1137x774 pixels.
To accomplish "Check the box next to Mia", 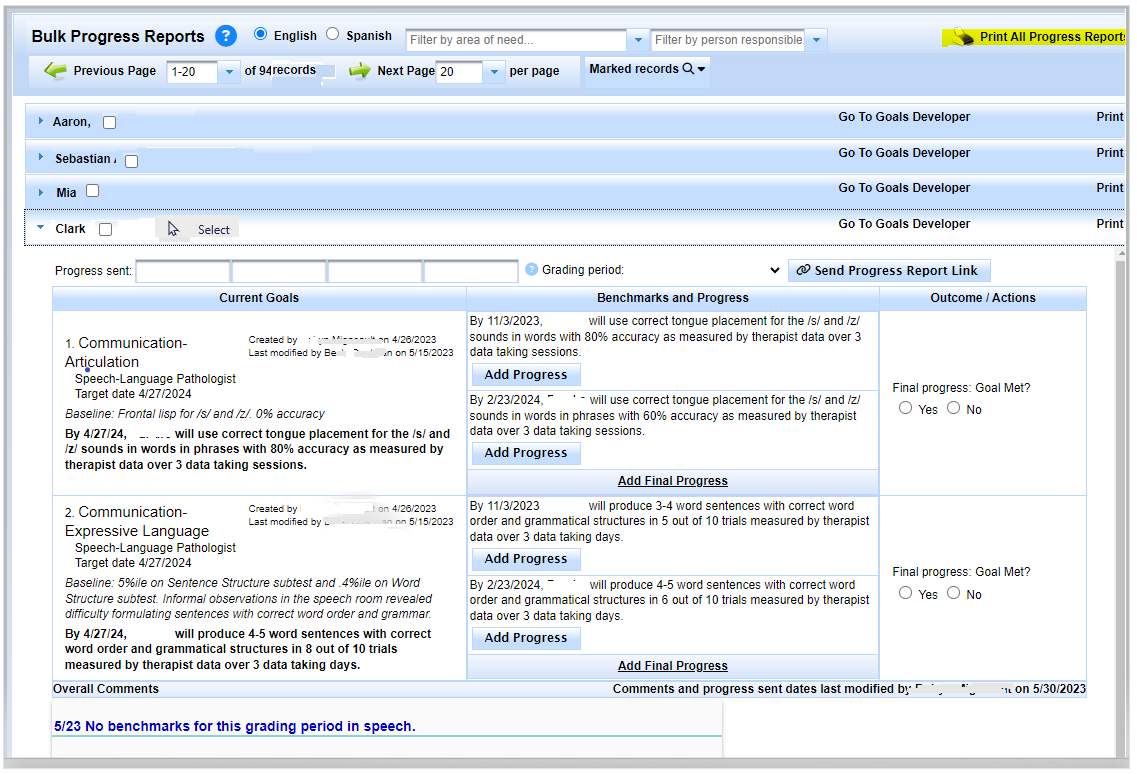I will coord(92,191).
